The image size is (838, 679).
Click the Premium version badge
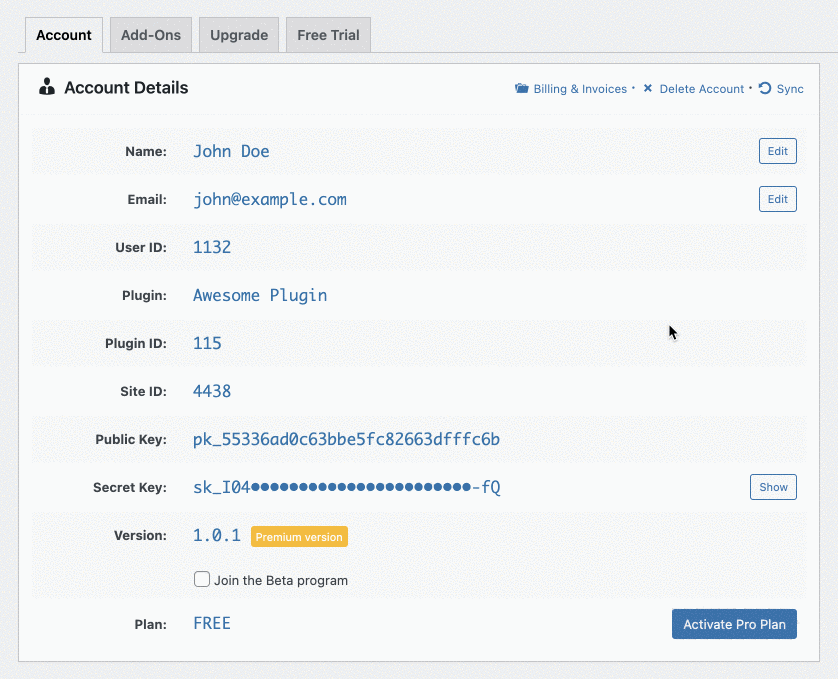[299, 537]
